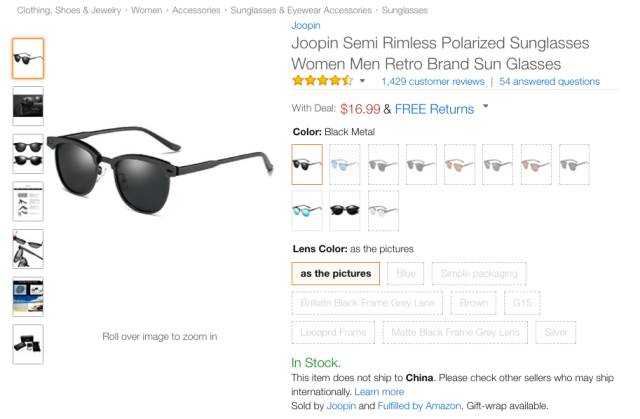Click the Joopin brand link above title
The width and height of the screenshot is (640, 419).
point(306,25)
